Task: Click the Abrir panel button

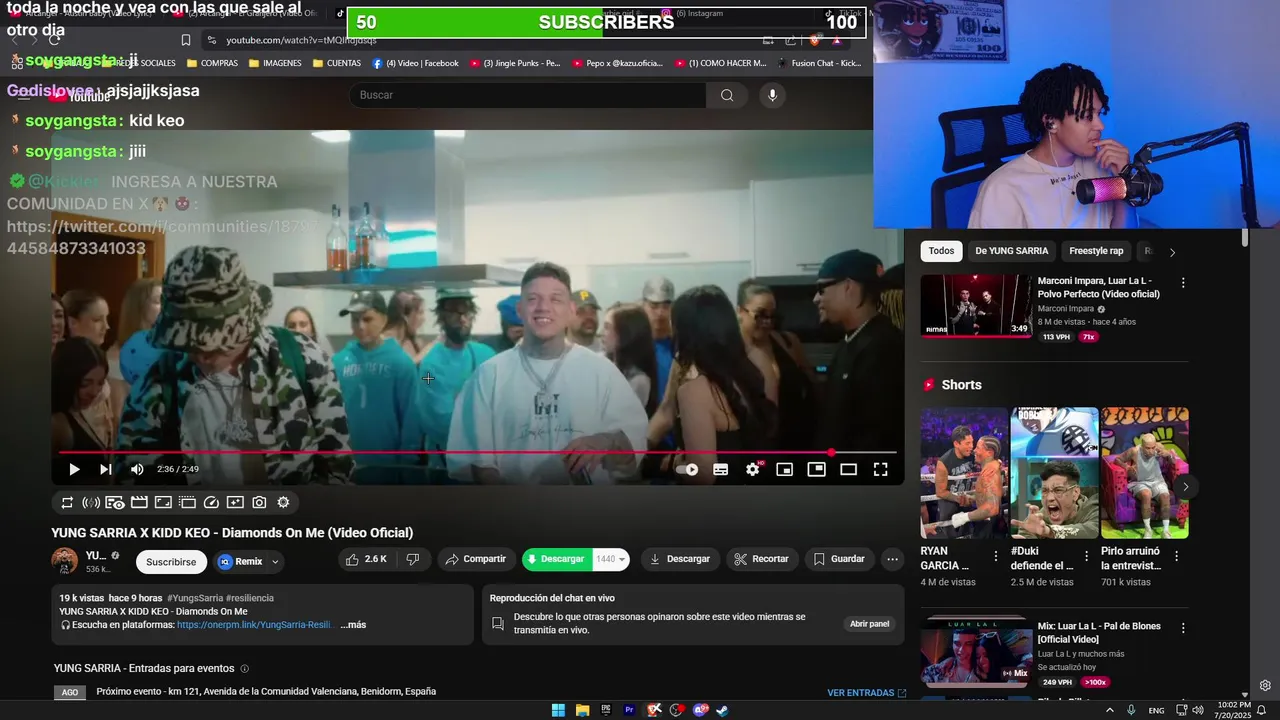Action: coord(869,624)
